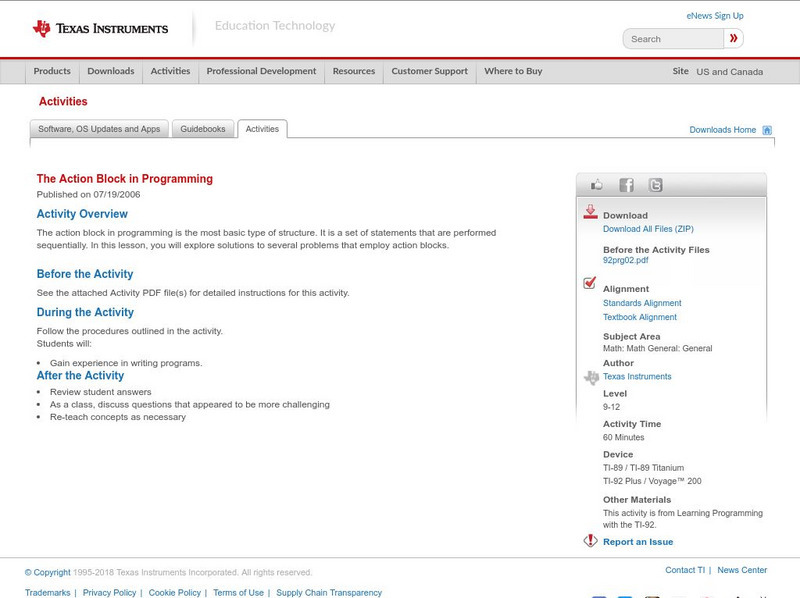This screenshot has height=598, width=800.
Task: Click the Texas Instruments author link
Action: [x=637, y=377]
